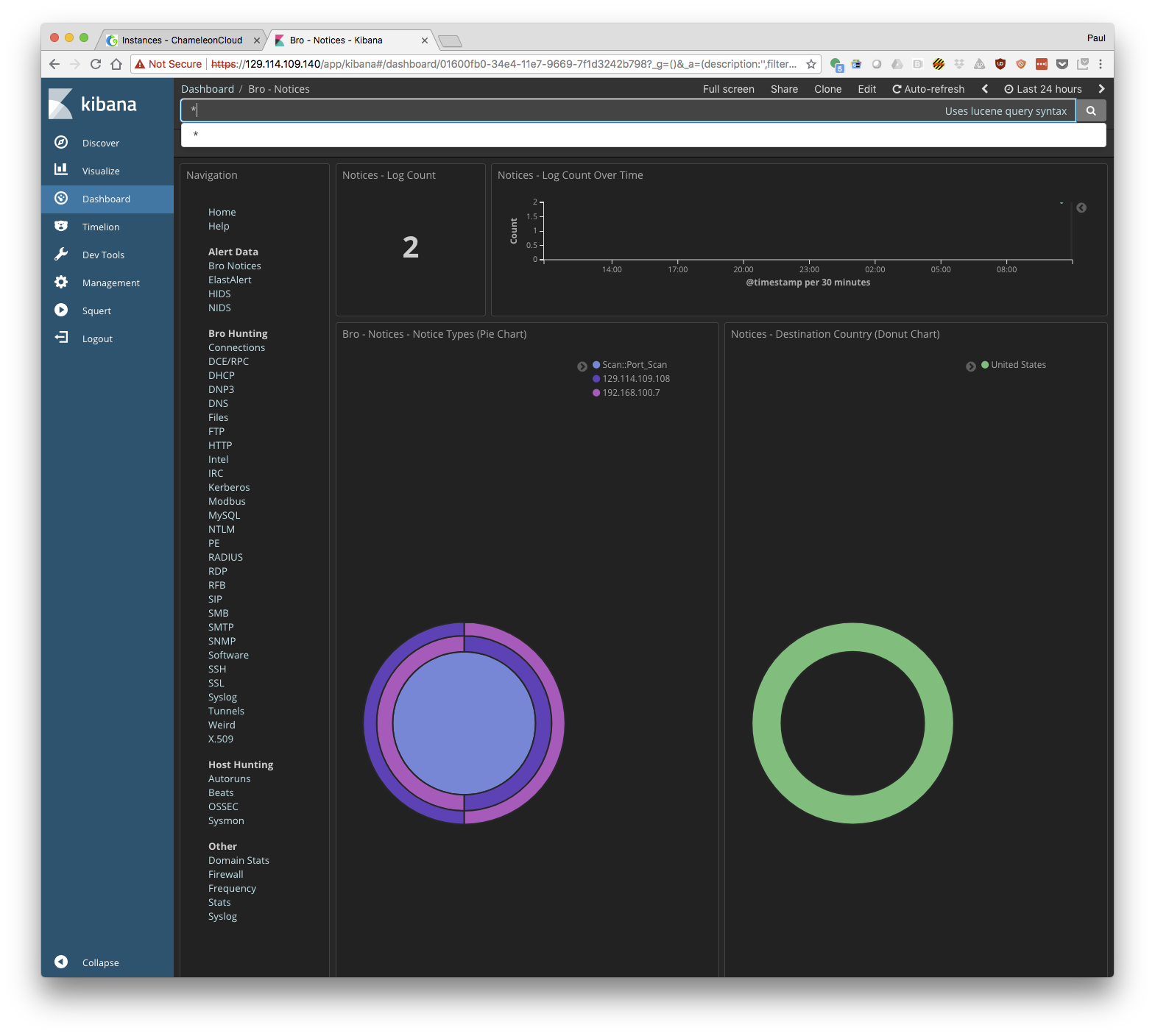The image size is (1155, 1036).
Task: Close the Bro - Notices - Kibana tab
Action: point(425,40)
